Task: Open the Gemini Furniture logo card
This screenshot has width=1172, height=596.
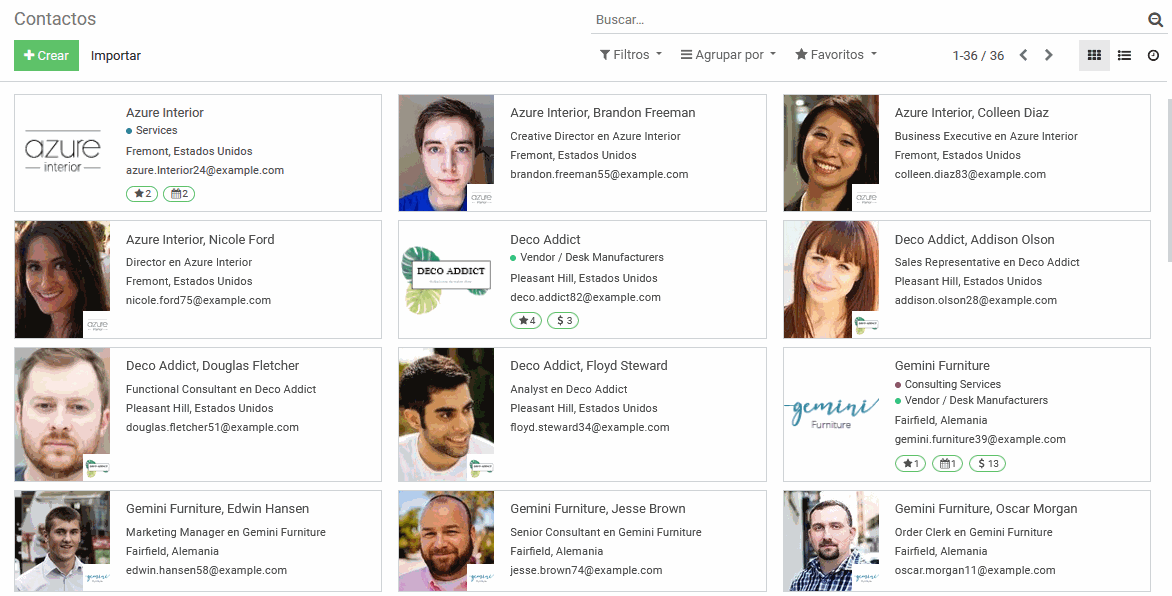Action: point(831,413)
